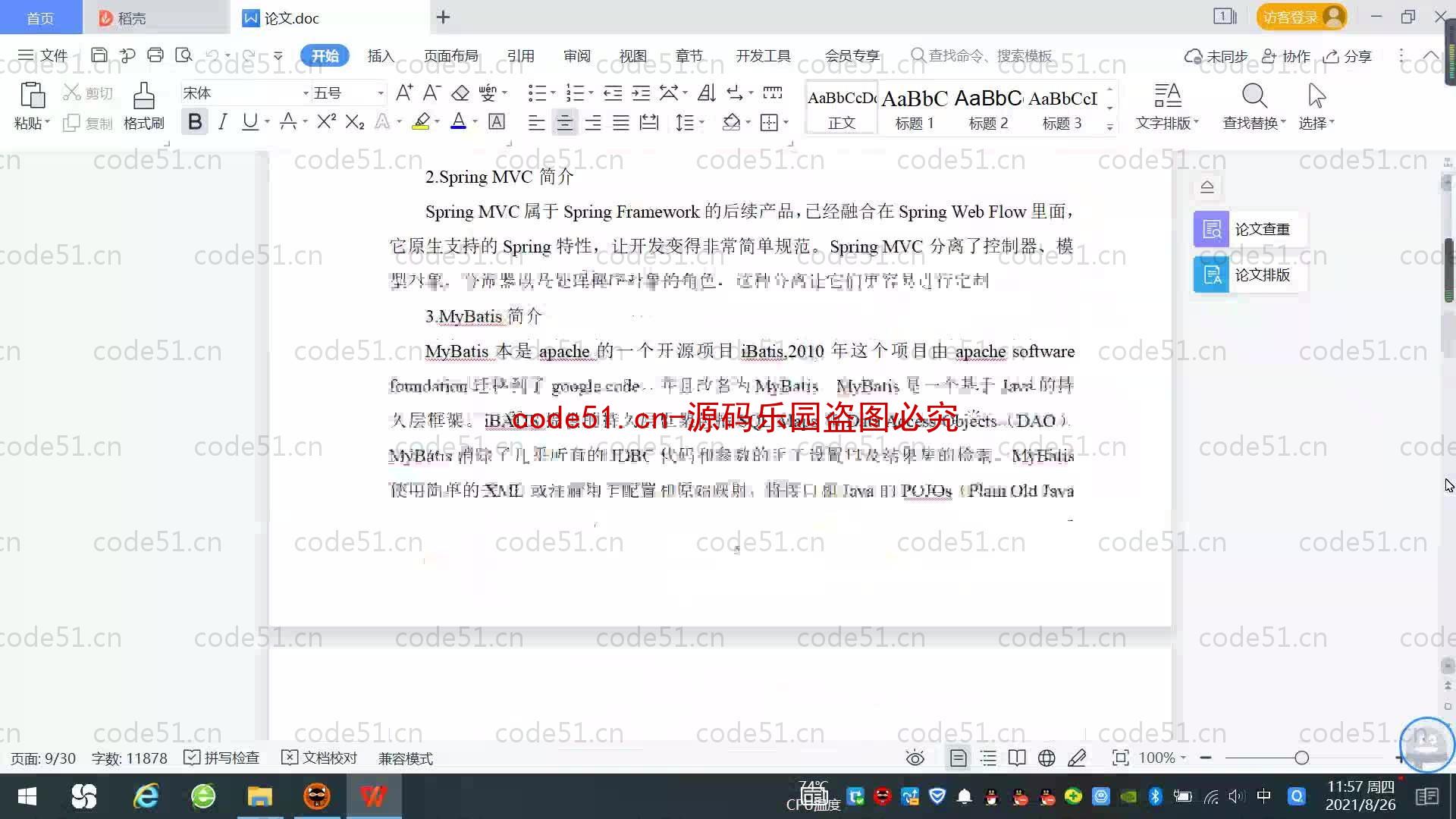
Task: Toggle italic formatting
Action: pyautogui.click(x=222, y=122)
